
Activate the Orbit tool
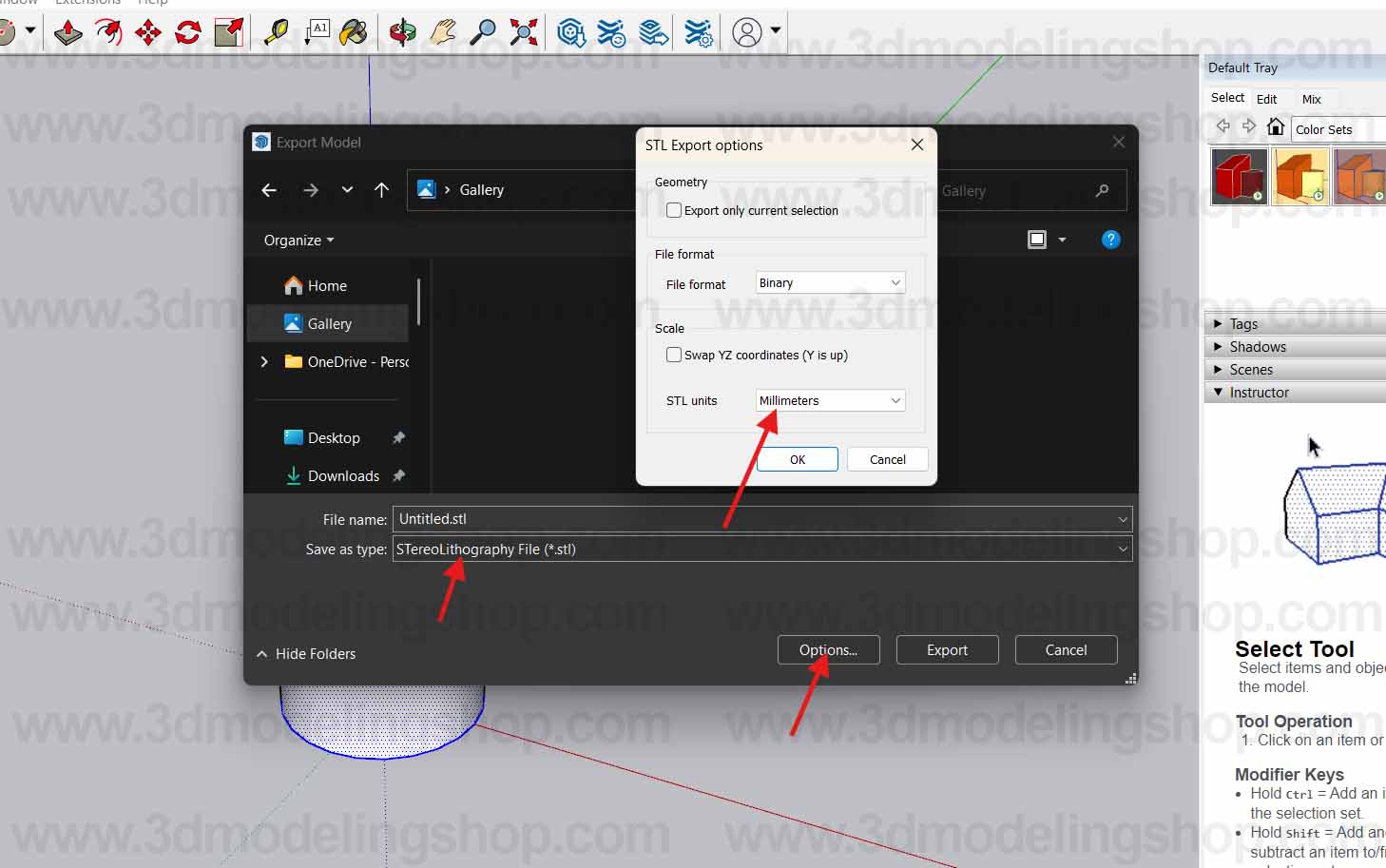tap(402, 32)
